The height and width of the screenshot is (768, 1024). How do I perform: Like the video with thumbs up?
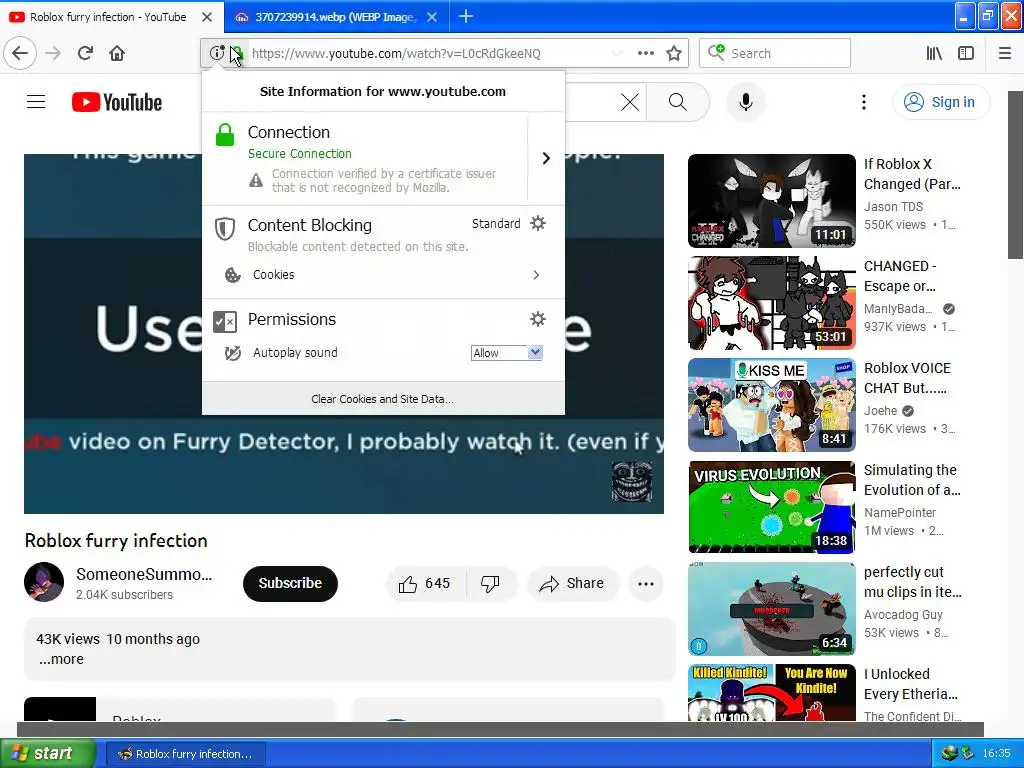425,583
